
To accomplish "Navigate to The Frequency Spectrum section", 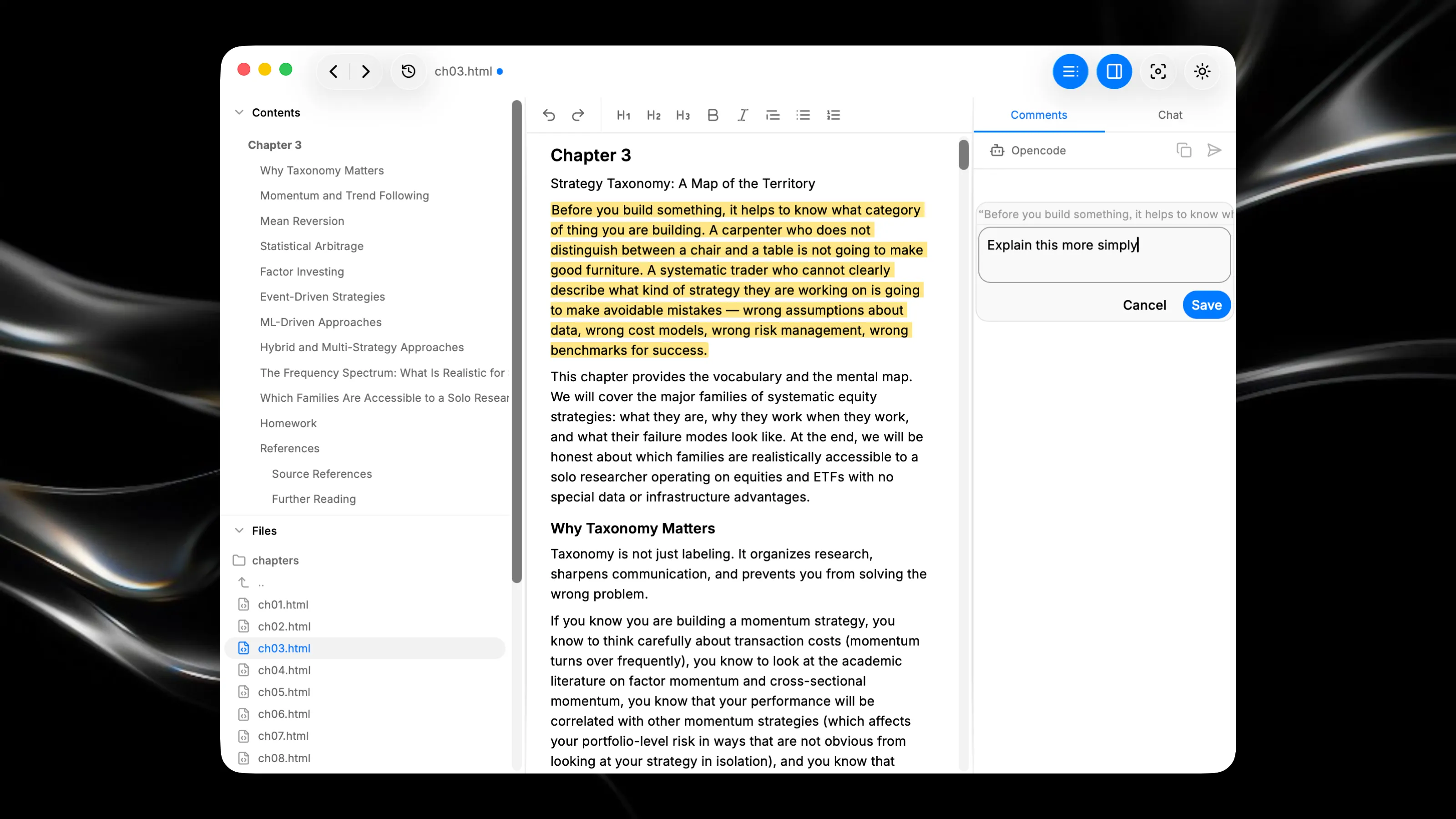I will (384, 373).
